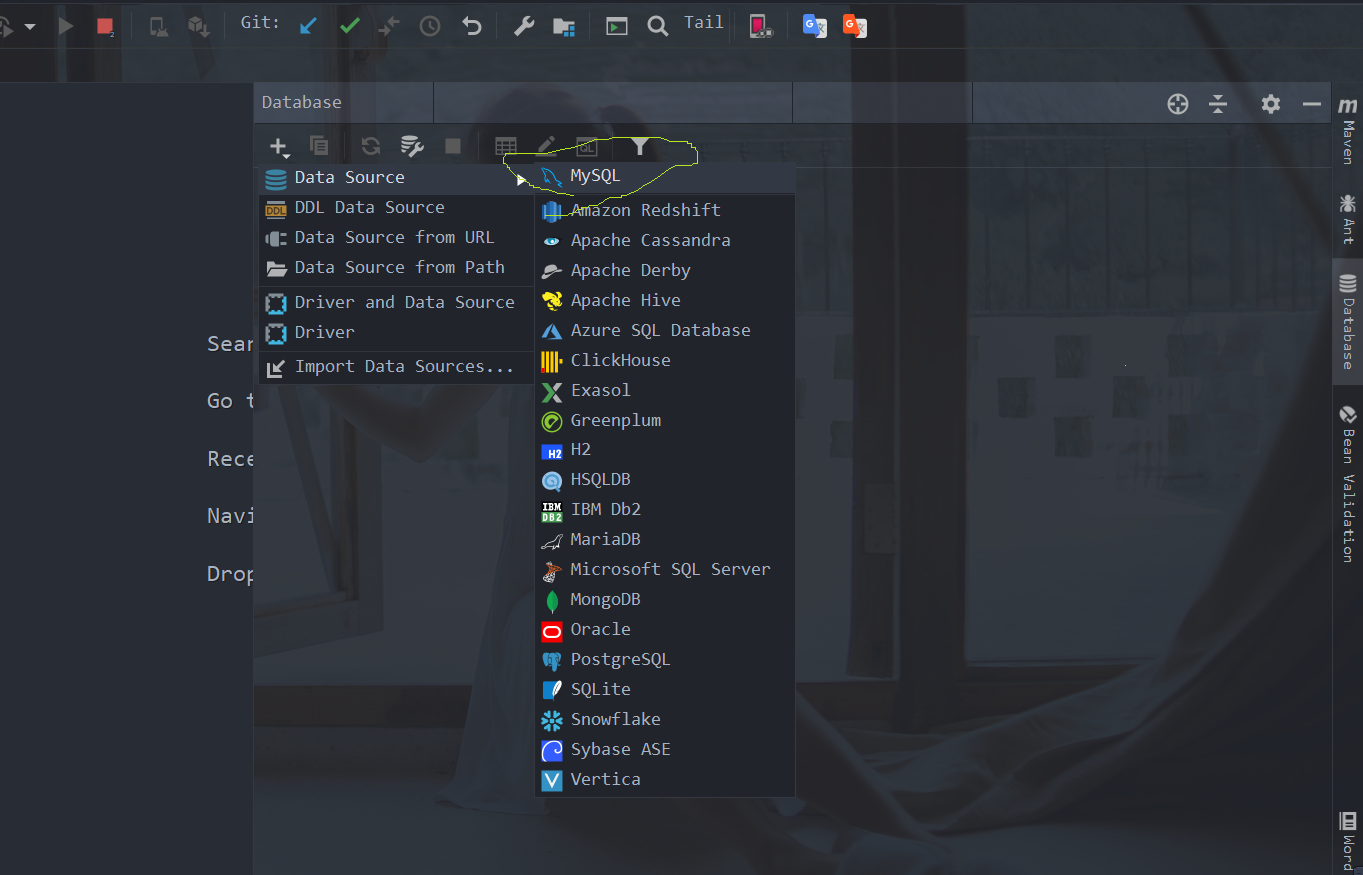Click the Tail toolbar item

point(703,23)
